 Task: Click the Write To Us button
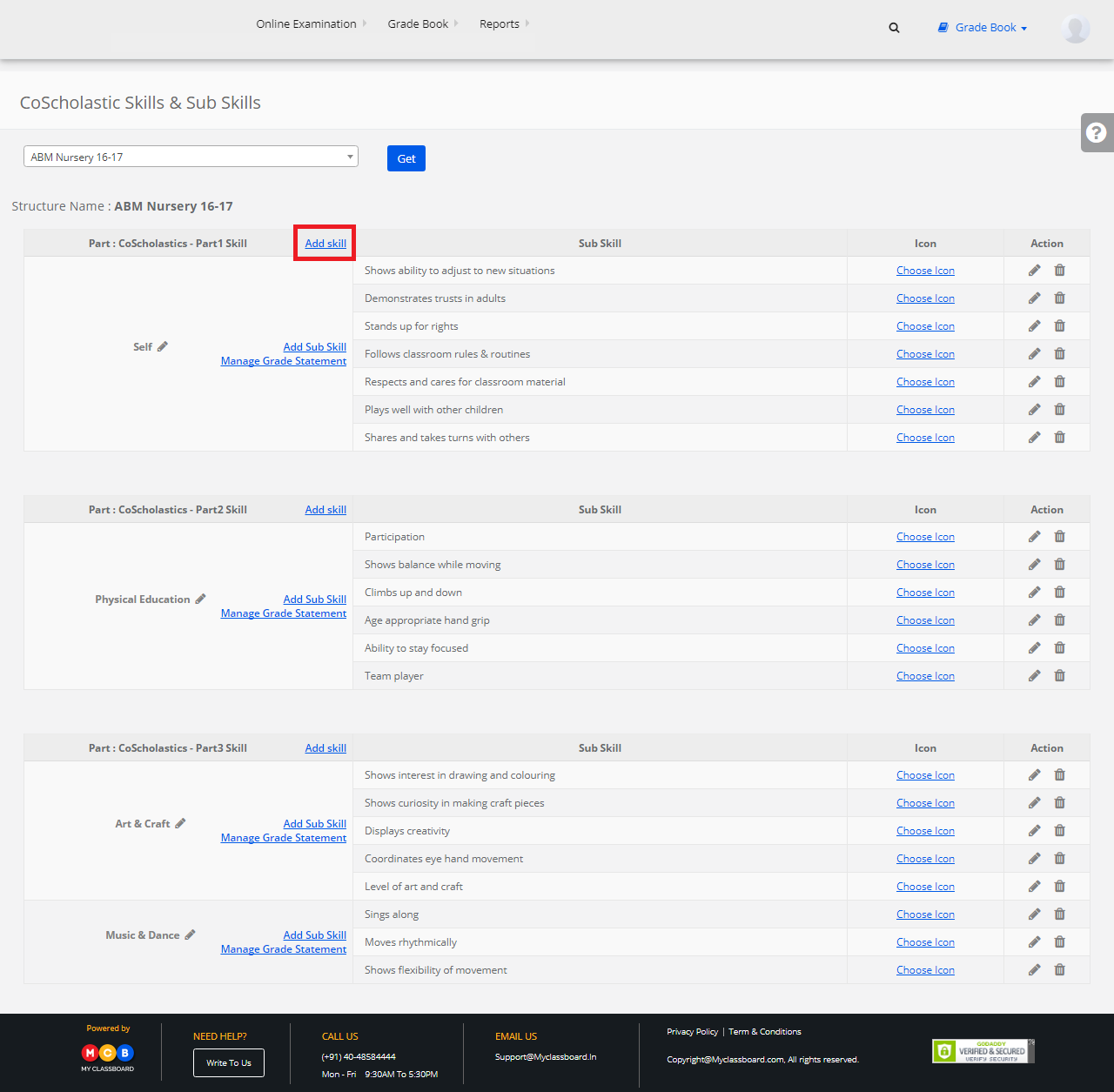(229, 1062)
